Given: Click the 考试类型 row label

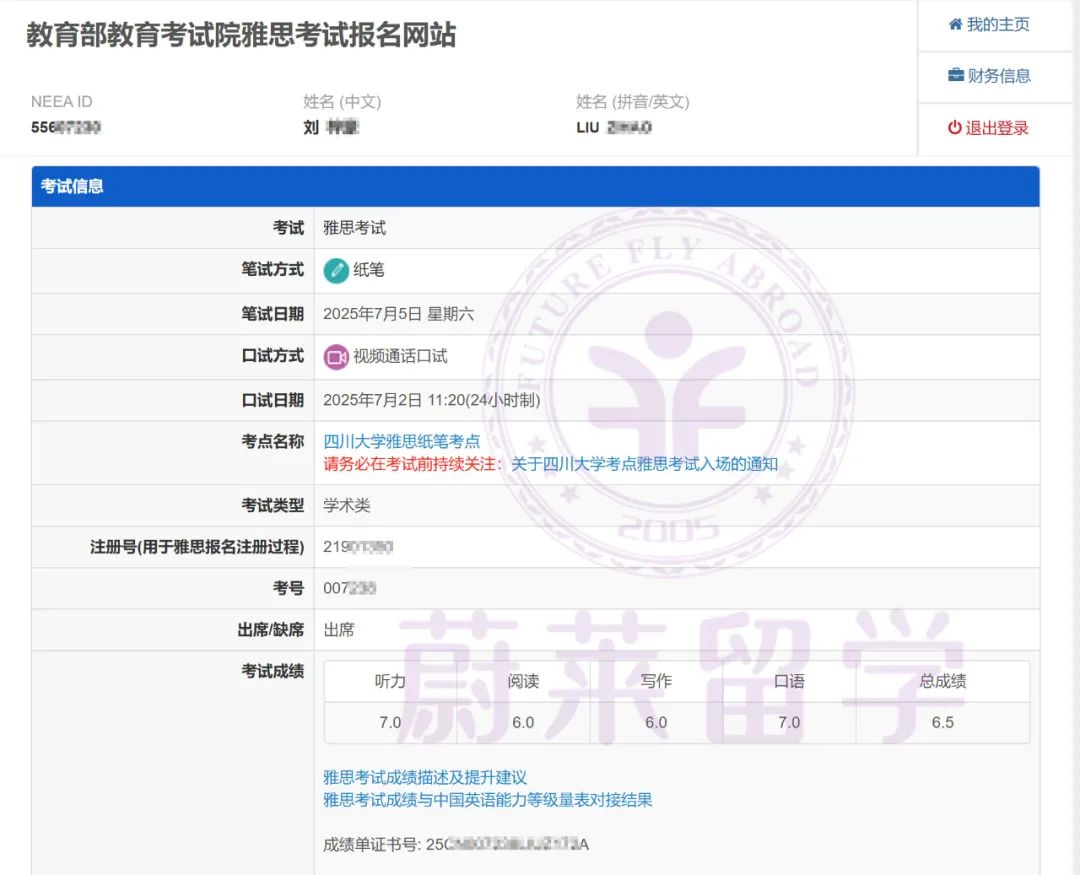Looking at the screenshot, I should point(272,506).
